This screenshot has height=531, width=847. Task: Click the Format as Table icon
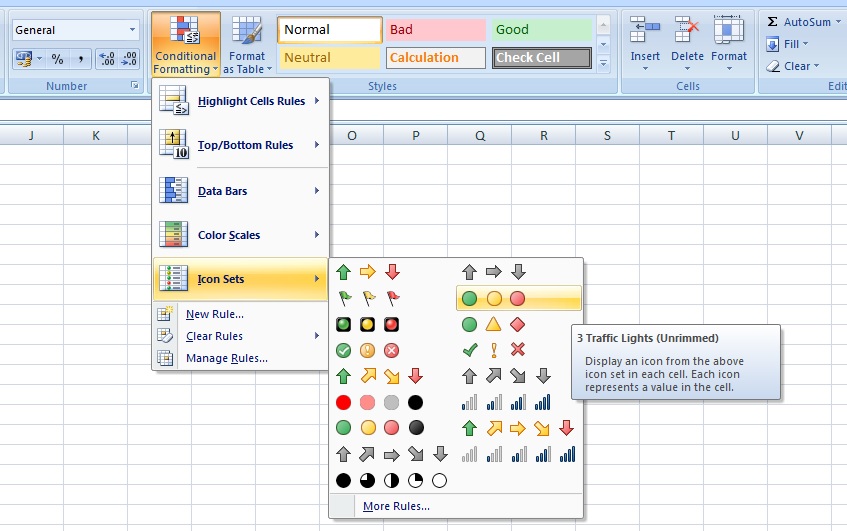[x=244, y=45]
